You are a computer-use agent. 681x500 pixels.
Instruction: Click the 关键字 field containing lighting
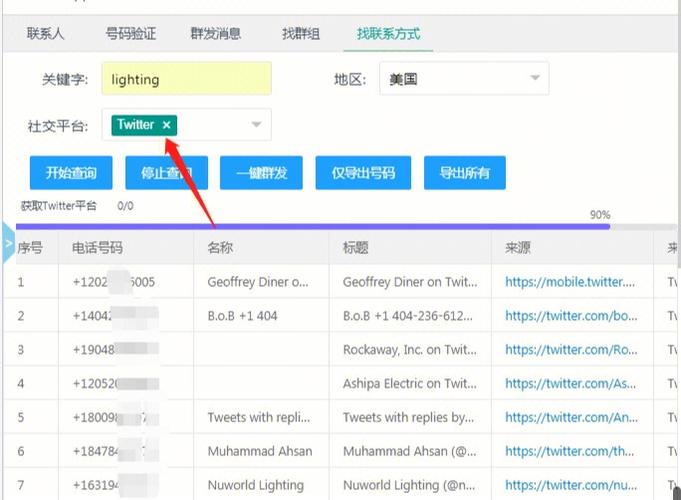[x=187, y=79]
